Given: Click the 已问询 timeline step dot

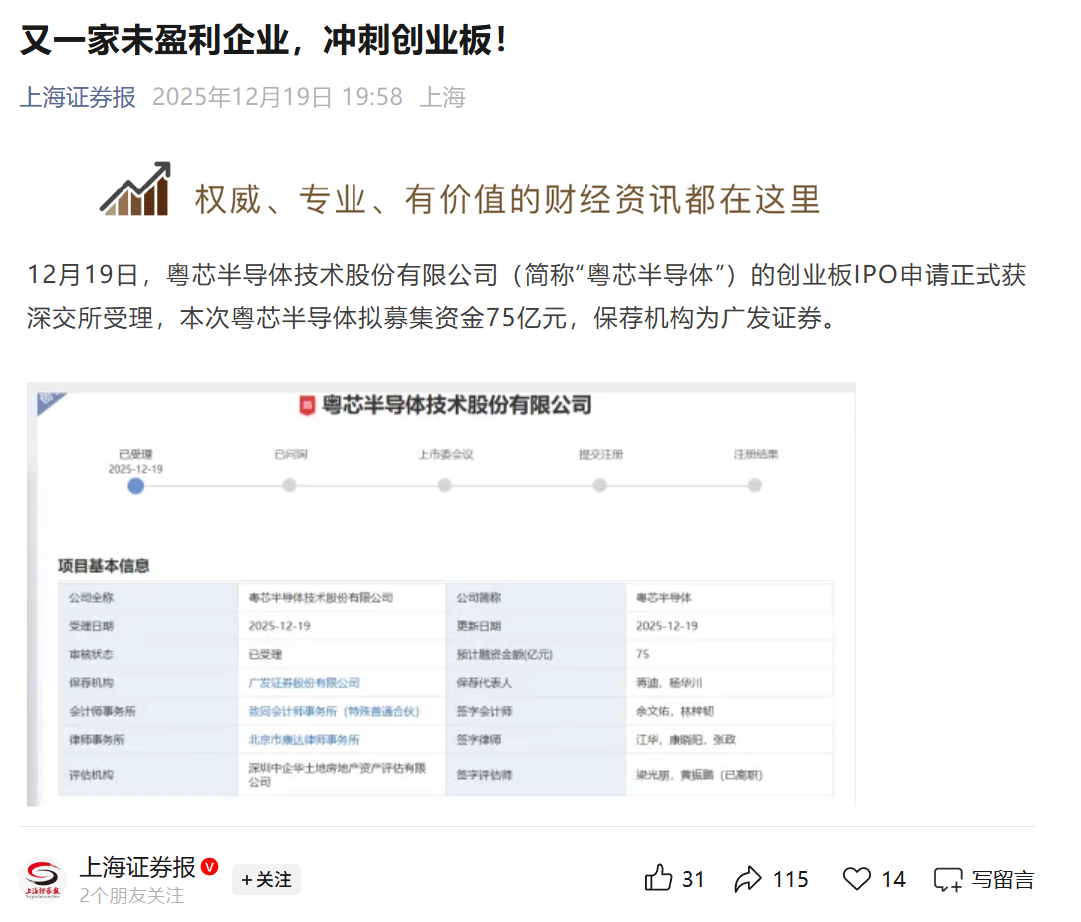Looking at the screenshot, I should click(x=290, y=485).
